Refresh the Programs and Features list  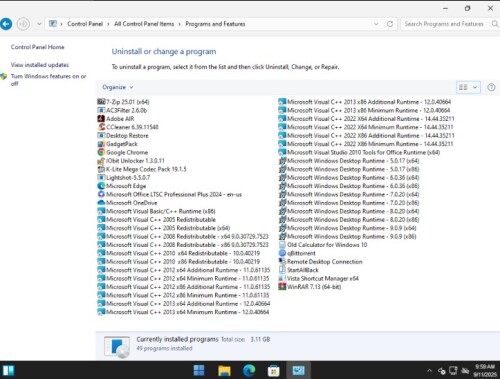coord(390,24)
